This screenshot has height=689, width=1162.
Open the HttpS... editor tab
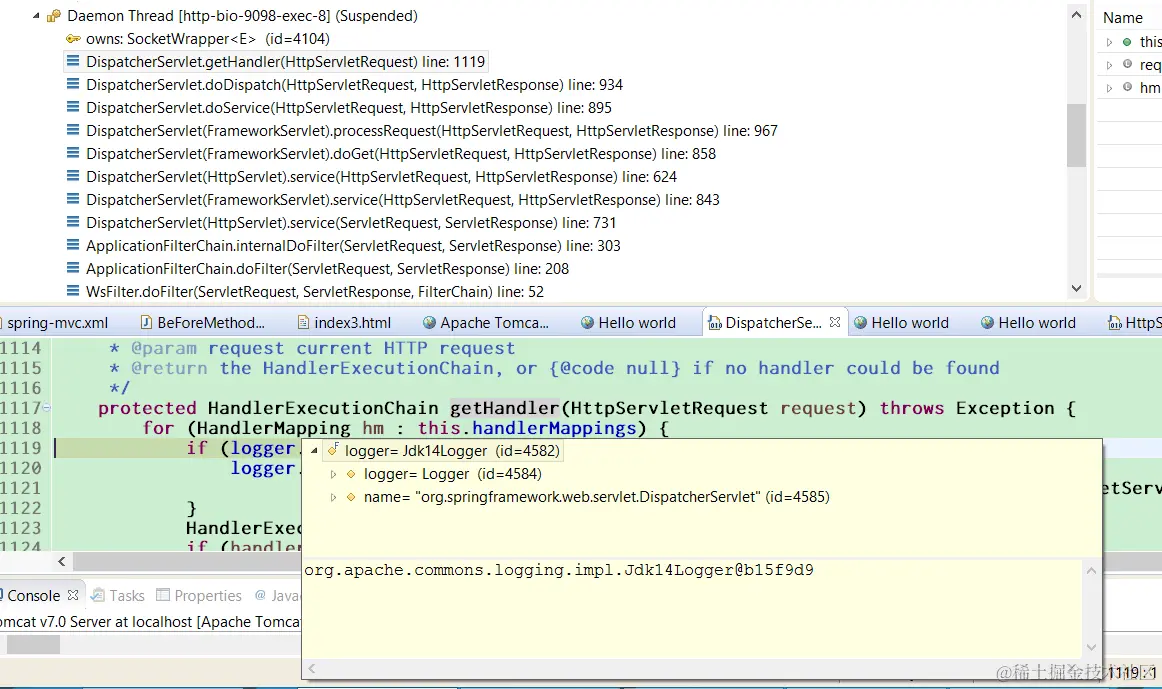1134,323
